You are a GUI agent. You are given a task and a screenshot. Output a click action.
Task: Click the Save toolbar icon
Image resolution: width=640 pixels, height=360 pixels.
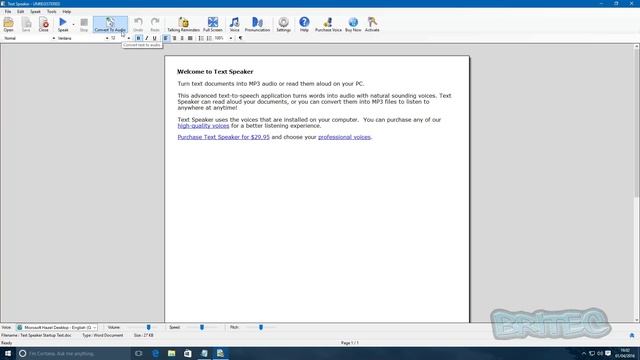tap(26, 24)
